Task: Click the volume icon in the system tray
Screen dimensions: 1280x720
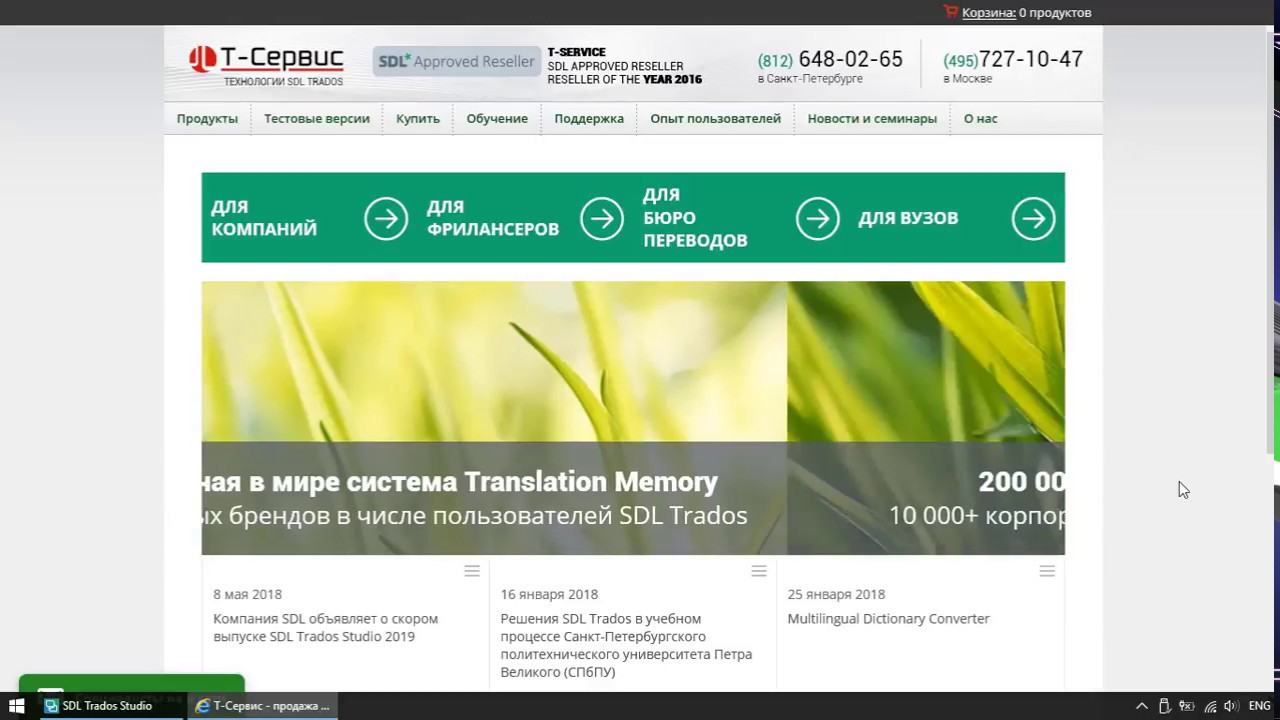Action: tap(1230, 706)
